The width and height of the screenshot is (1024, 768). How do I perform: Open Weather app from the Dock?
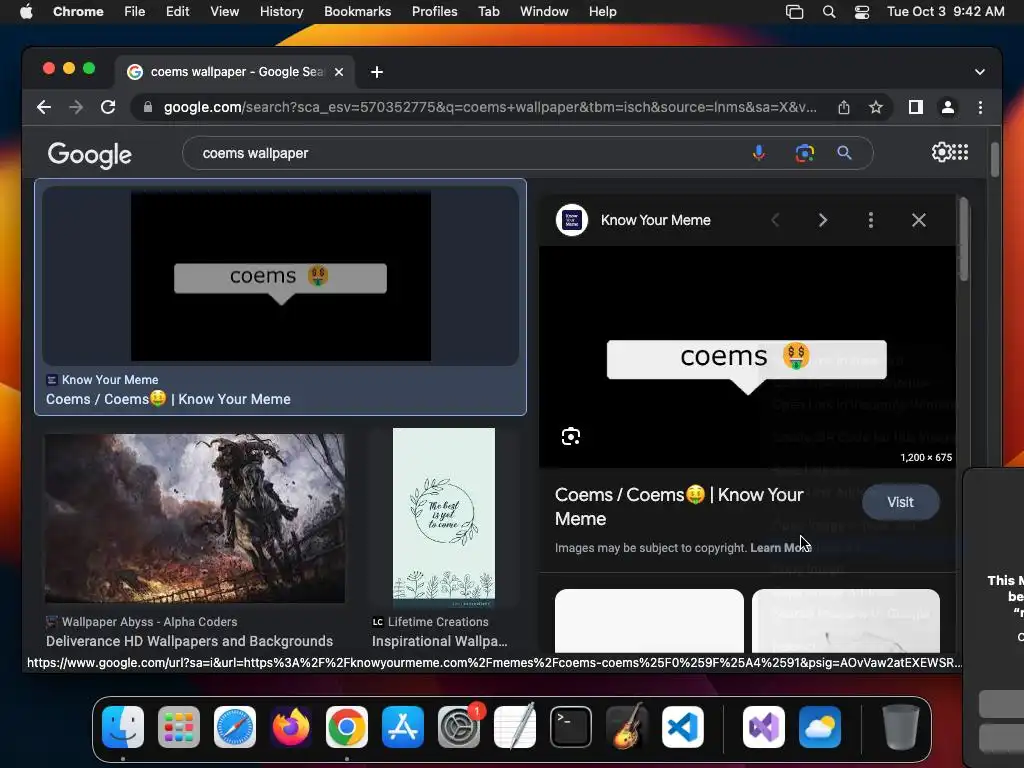click(820, 726)
